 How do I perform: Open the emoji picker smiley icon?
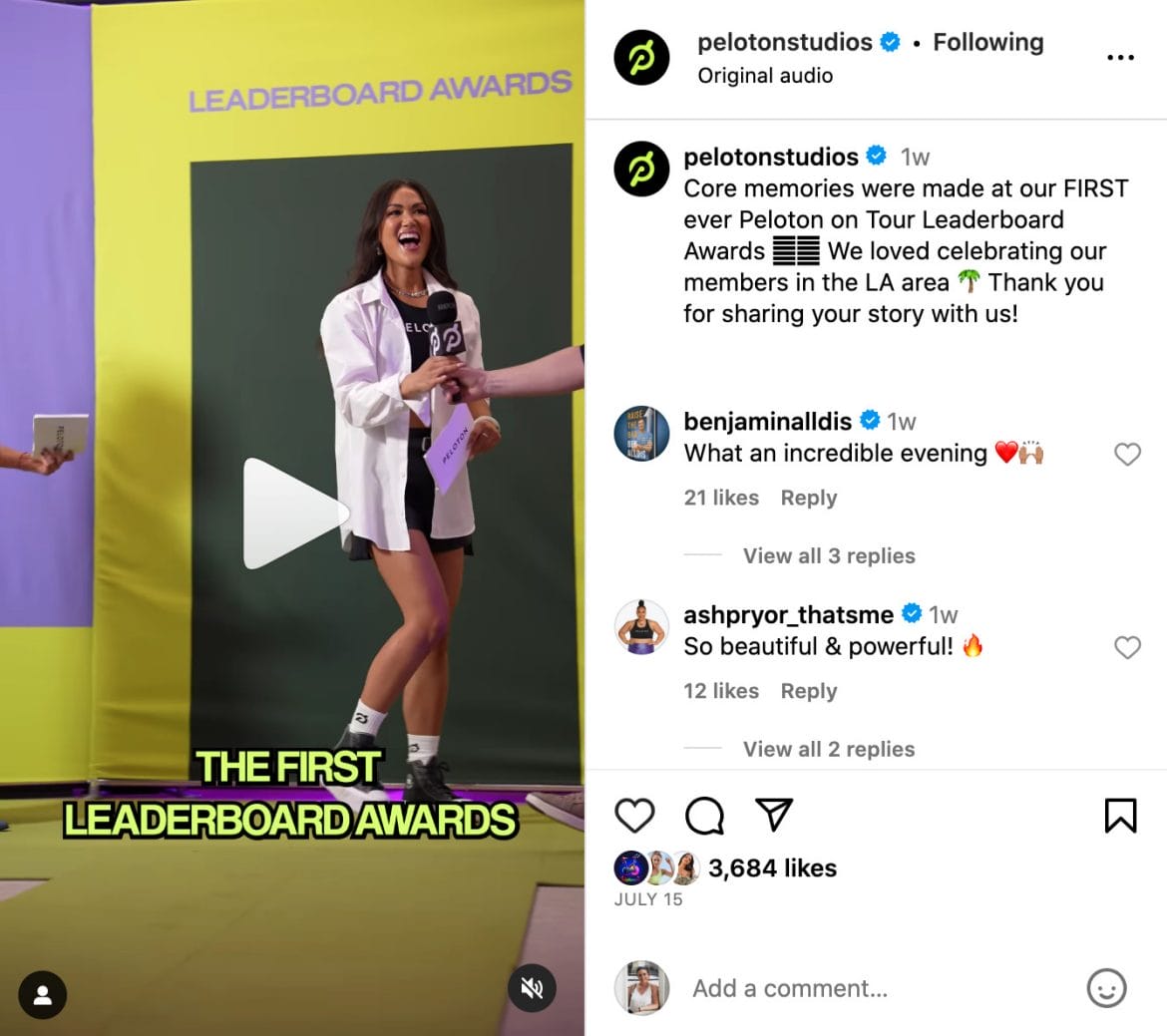(1106, 988)
